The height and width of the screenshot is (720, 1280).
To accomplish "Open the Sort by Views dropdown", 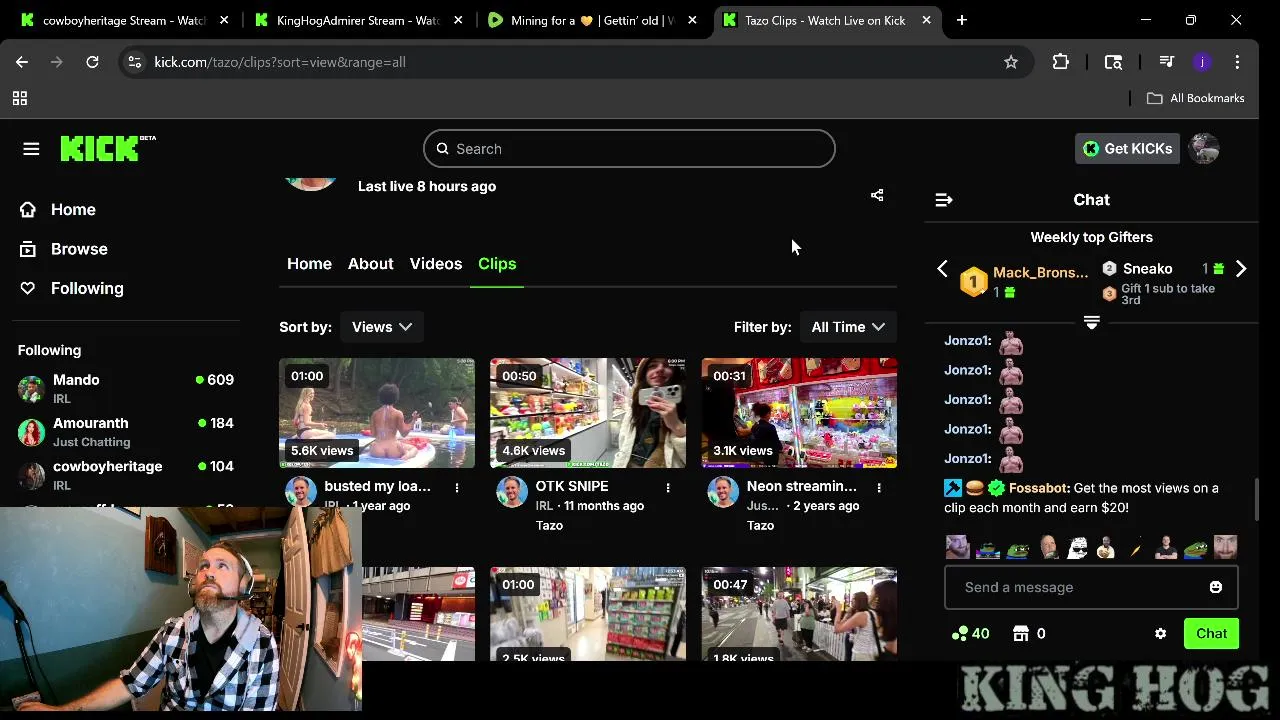I will pos(381,327).
